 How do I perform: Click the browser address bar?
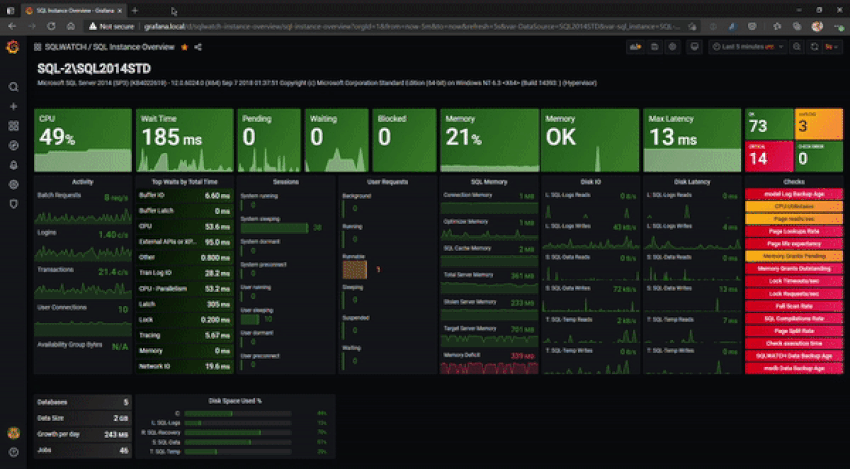coord(400,27)
